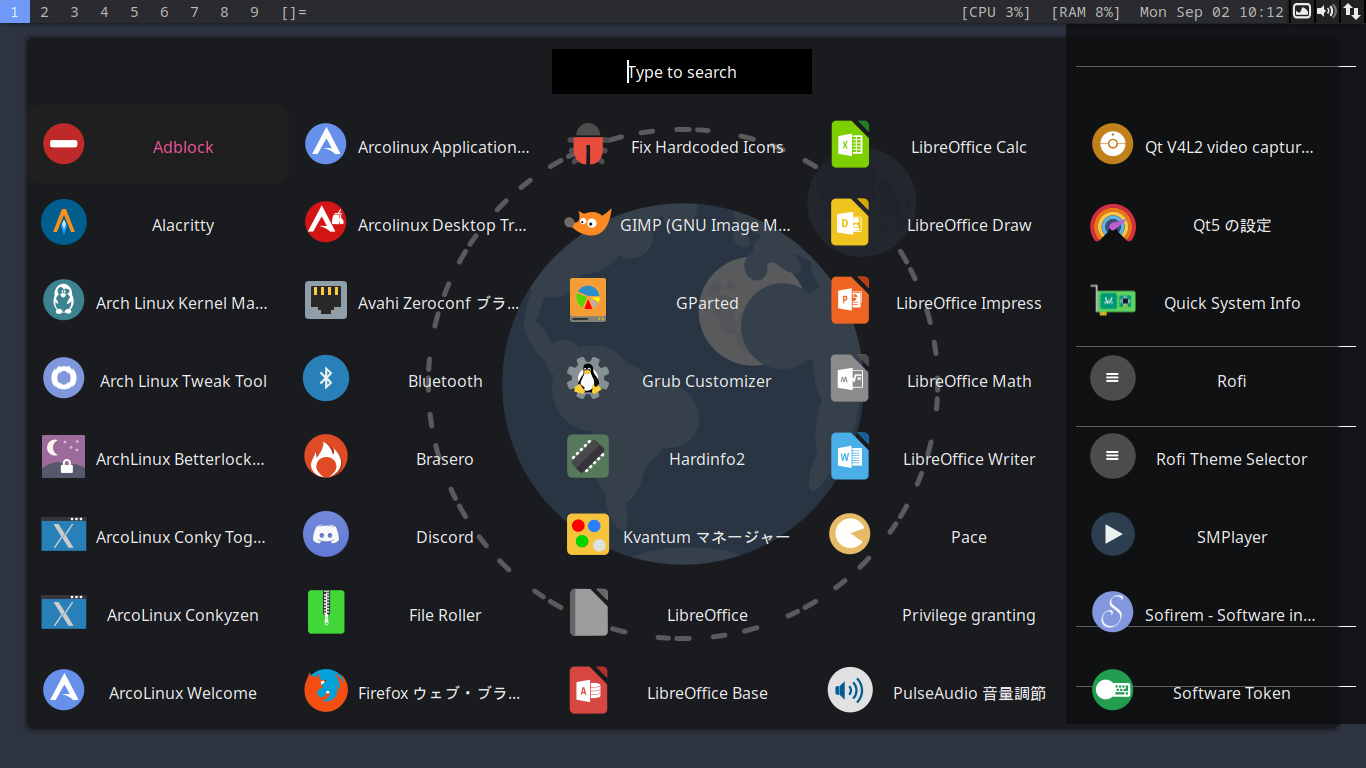The width and height of the screenshot is (1366, 768).
Task: Open Software Token icon
Action: [x=1112, y=691]
